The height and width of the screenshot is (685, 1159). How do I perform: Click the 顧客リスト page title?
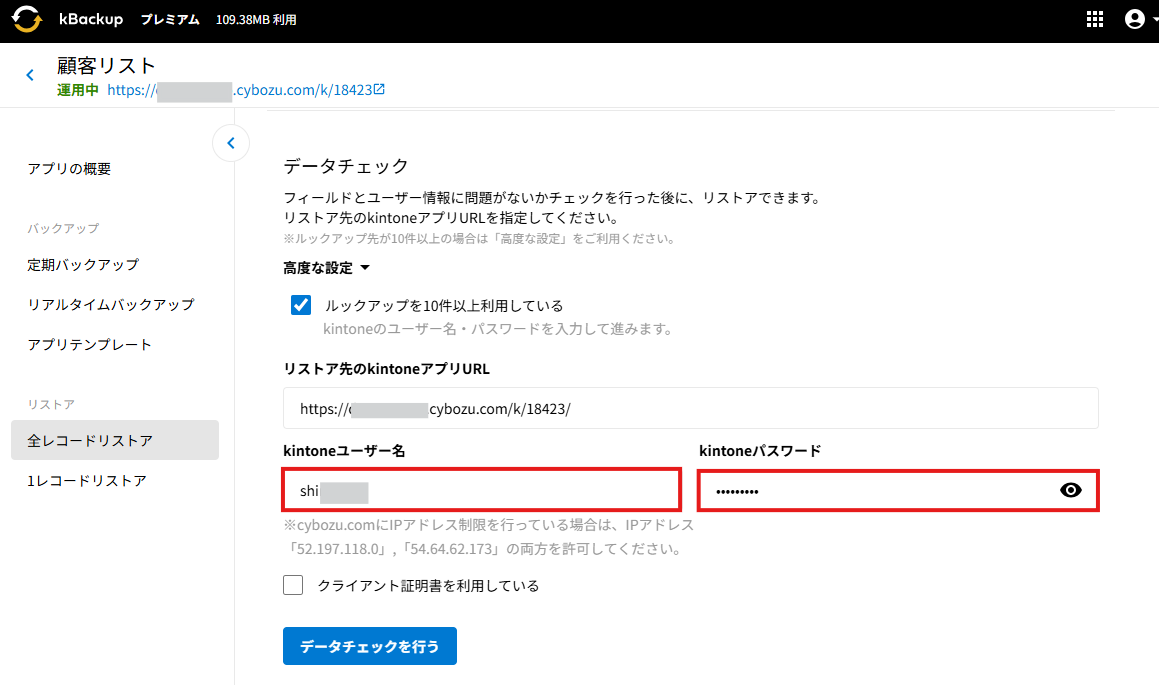(x=106, y=66)
